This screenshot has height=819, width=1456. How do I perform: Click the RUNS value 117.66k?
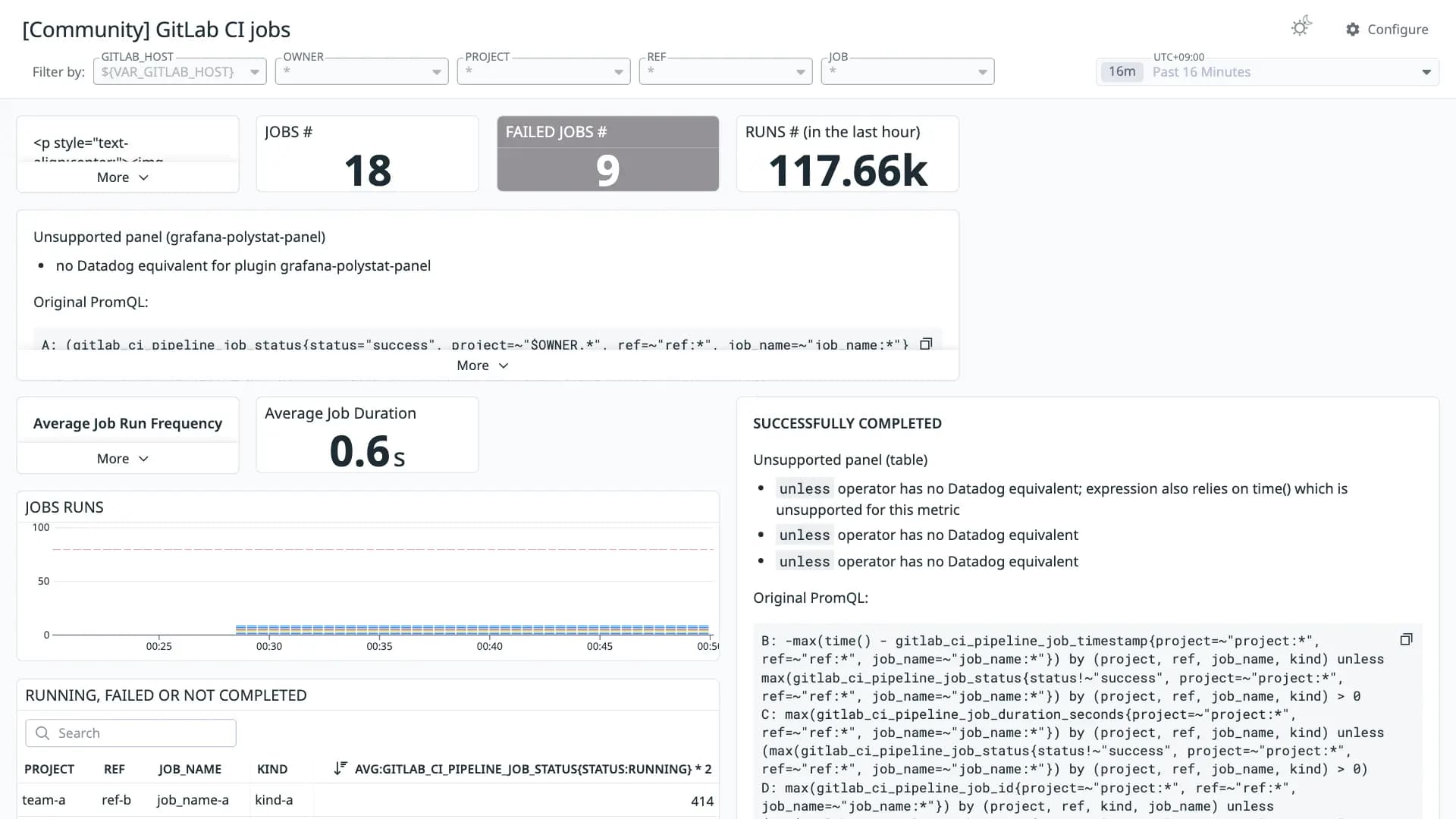(848, 171)
